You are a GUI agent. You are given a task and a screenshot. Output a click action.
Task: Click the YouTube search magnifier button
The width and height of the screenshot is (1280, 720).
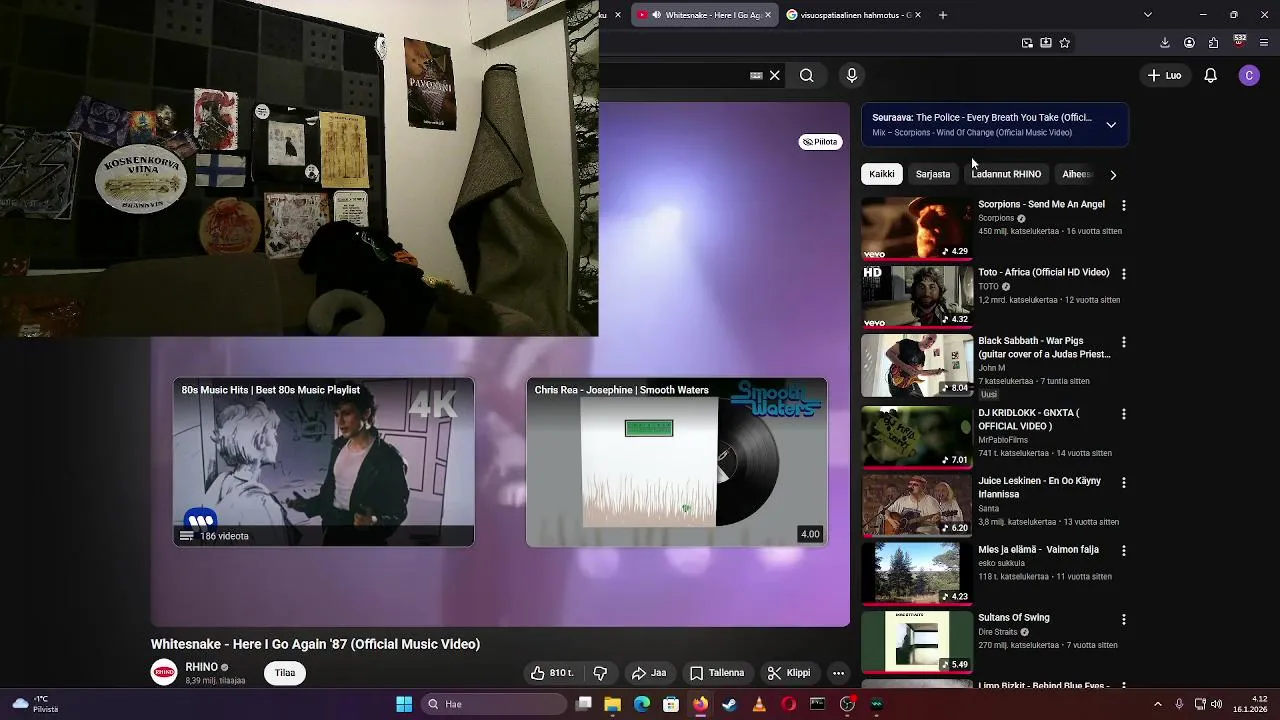tap(806, 75)
